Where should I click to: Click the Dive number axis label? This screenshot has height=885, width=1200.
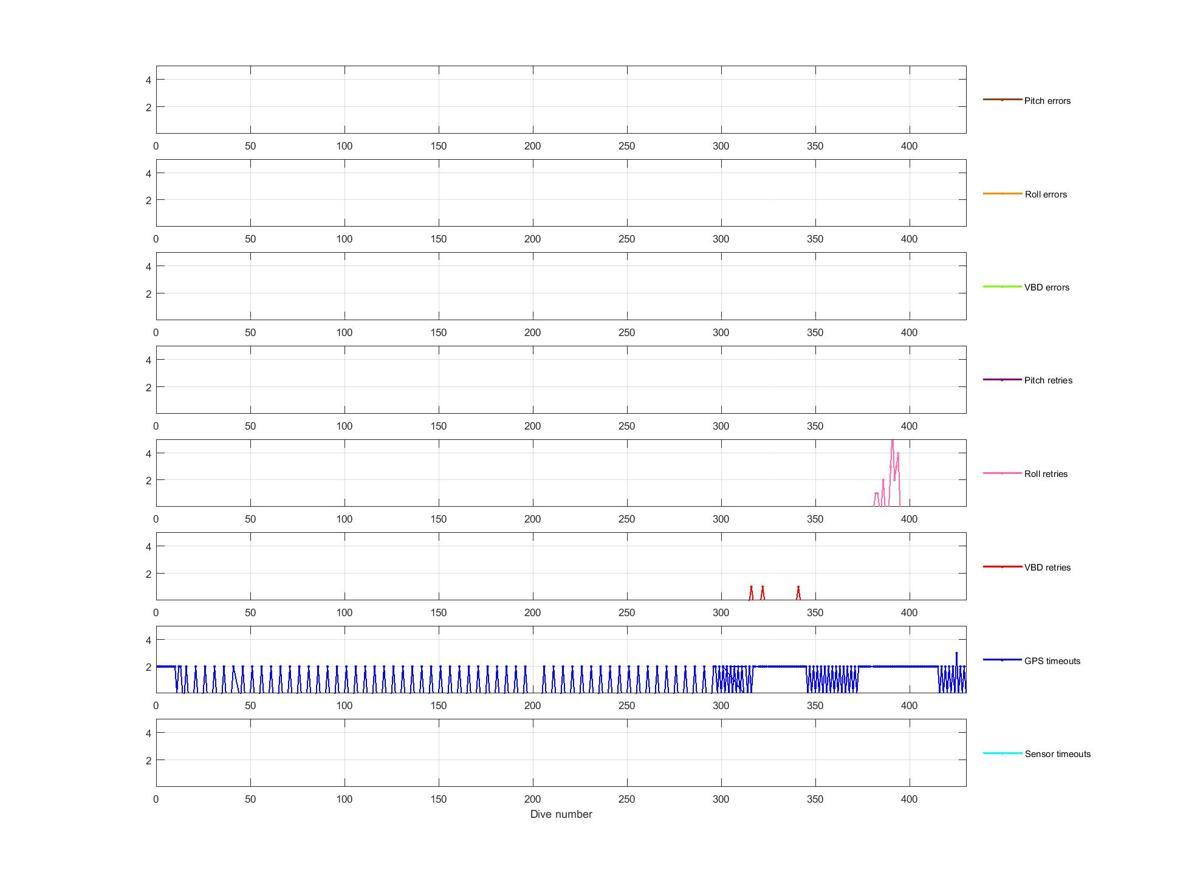561,814
